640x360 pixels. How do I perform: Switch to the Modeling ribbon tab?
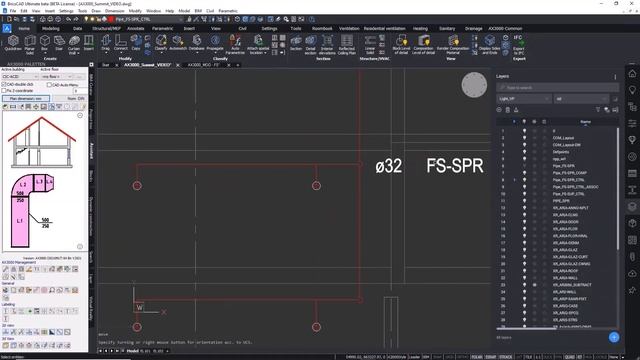coord(51,29)
